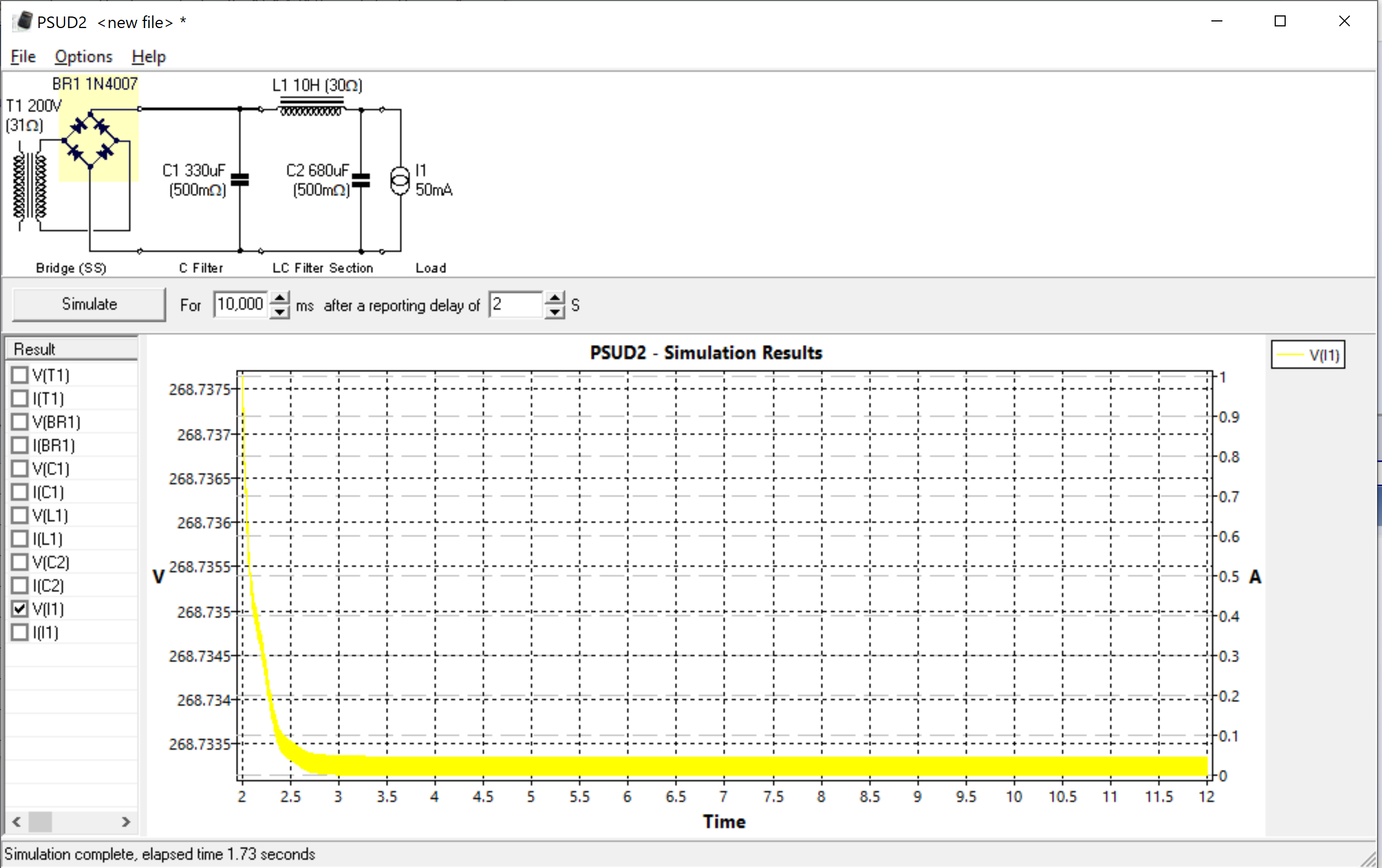The image size is (1382, 868).
Task: Click the C1 330uF capacitor symbol
Action: pyautogui.click(x=240, y=180)
